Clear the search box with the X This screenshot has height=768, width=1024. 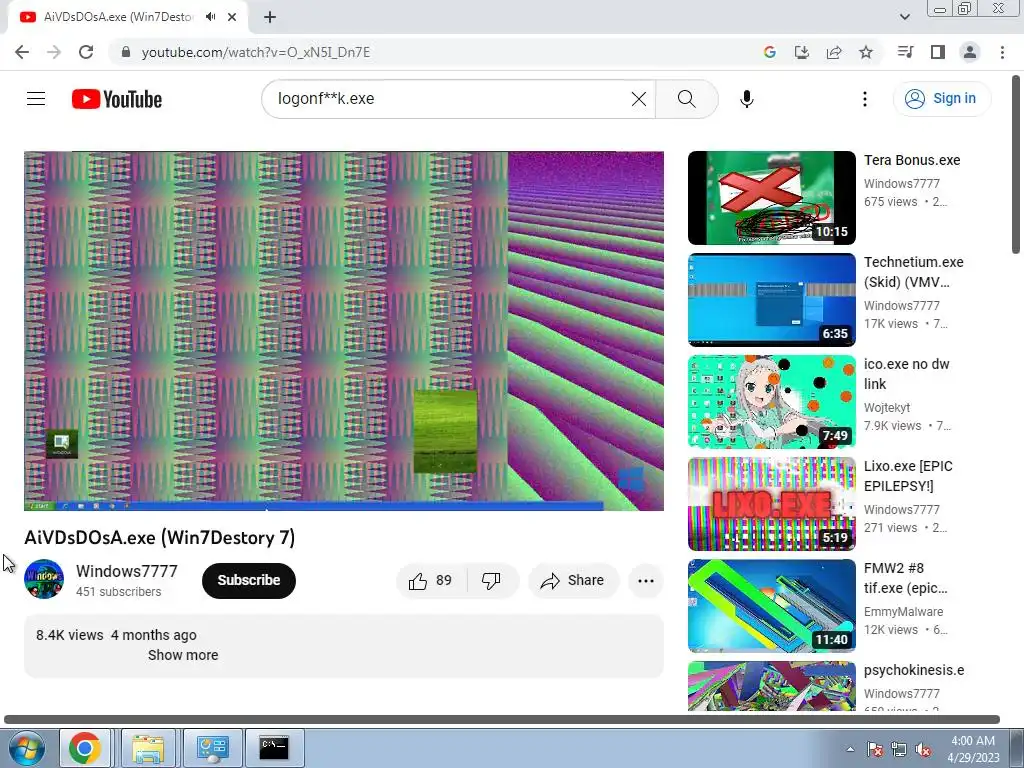[639, 99]
